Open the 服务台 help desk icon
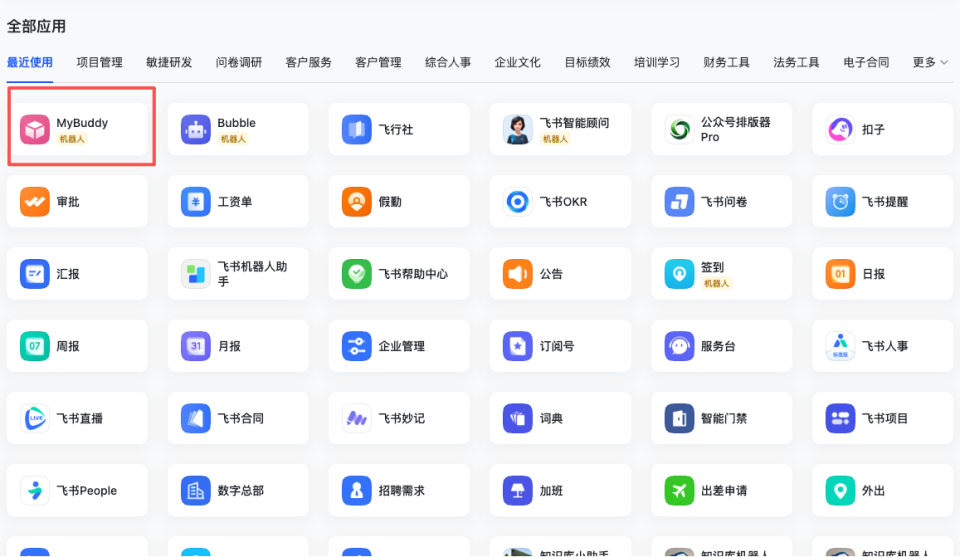 click(x=679, y=346)
